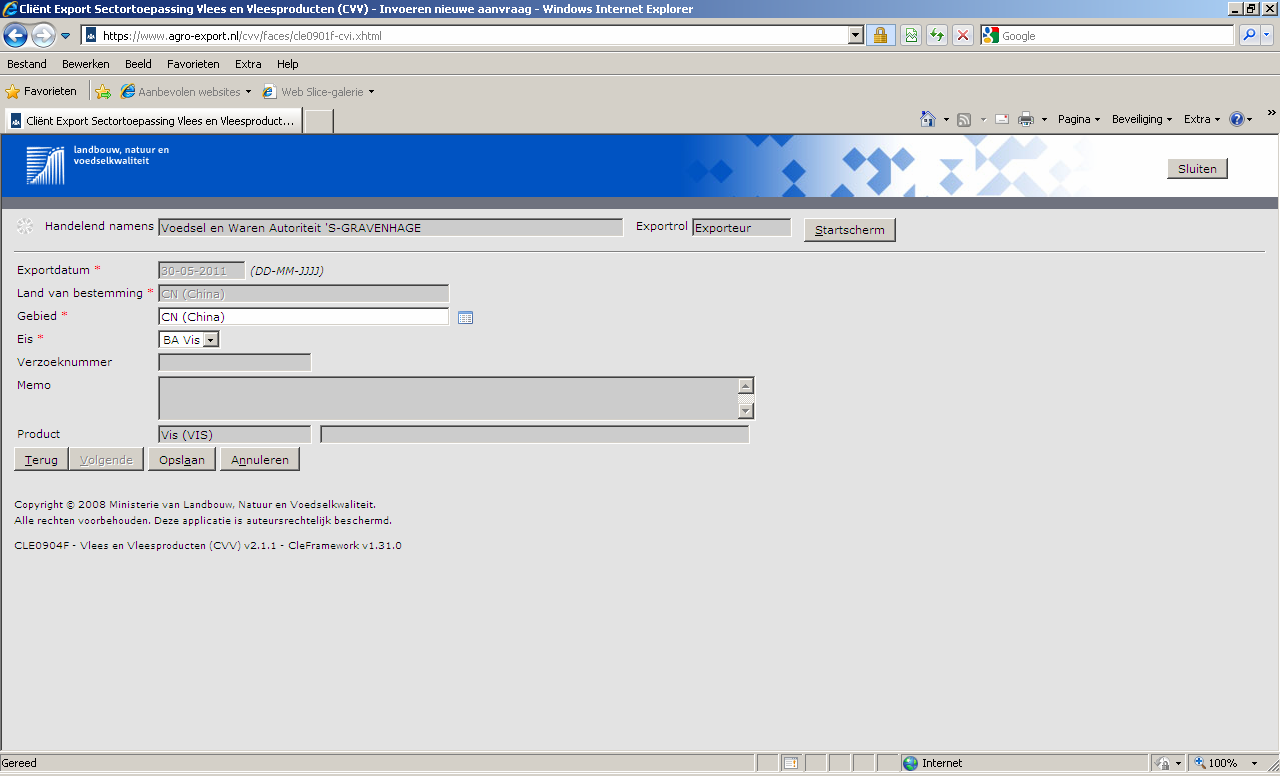
Task: Open Web Slice-galerie dropdown
Action: click(x=318, y=91)
